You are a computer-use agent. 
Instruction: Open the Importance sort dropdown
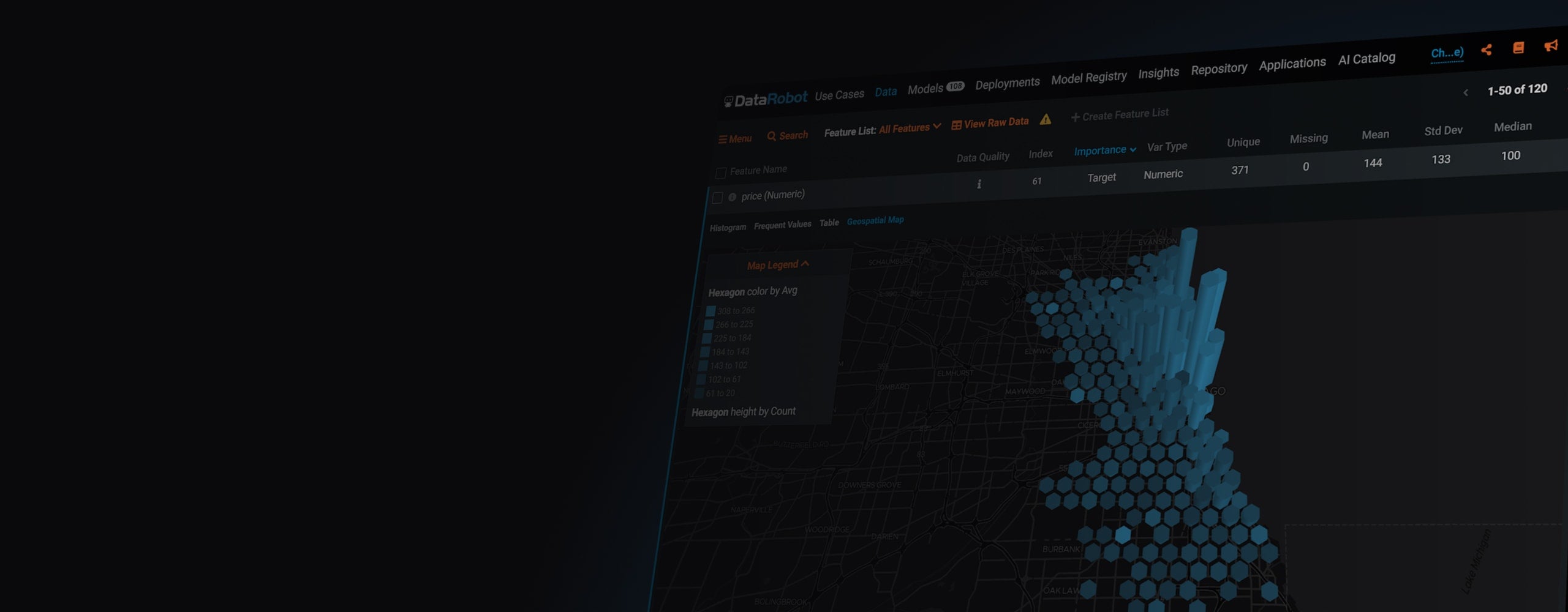1104,150
